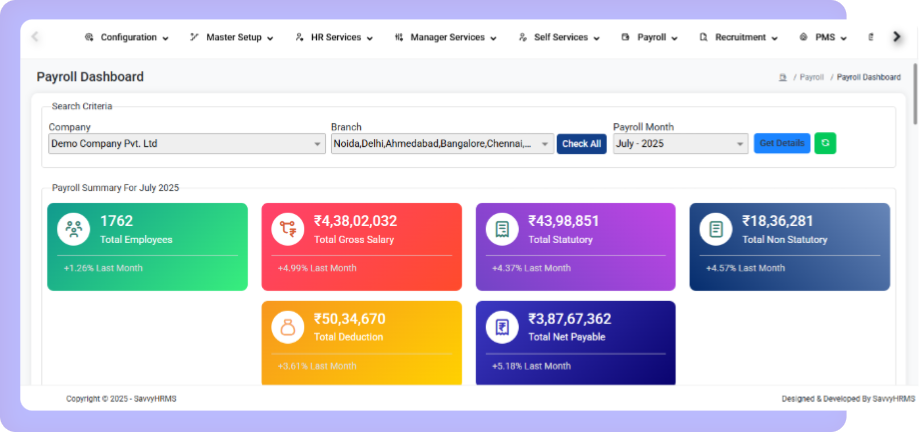Click the Total Net Payable rupee icon
919x432 pixels.
tap(501, 326)
